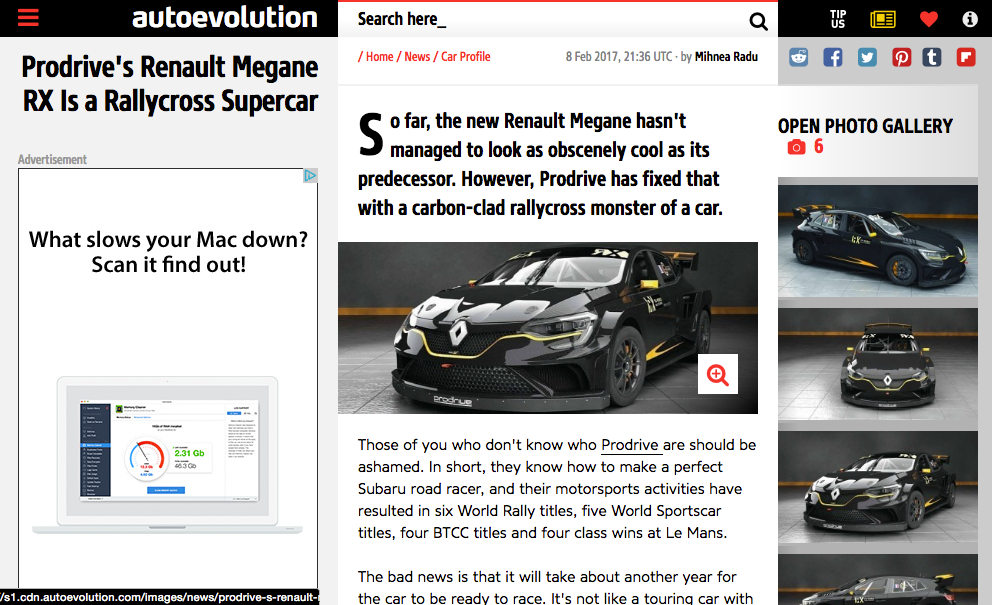Share article on Twitter
The image size is (992, 605).
867,57
